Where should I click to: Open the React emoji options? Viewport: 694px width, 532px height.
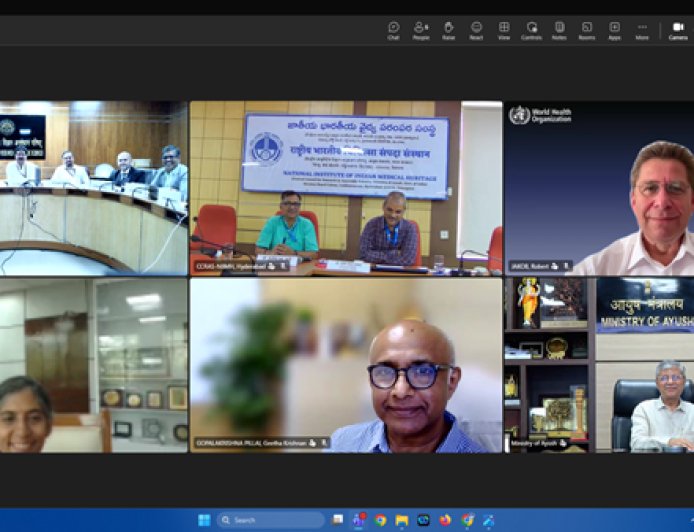[x=476, y=31]
